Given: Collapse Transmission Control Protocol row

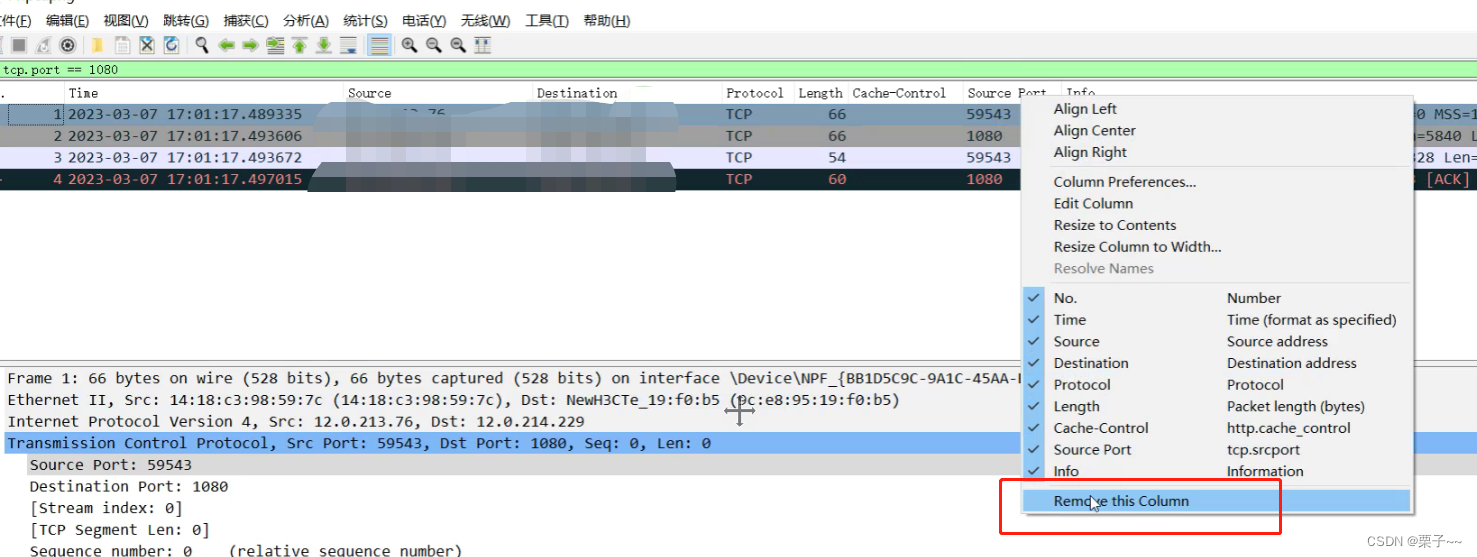Looking at the screenshot, I should (510, 443).
